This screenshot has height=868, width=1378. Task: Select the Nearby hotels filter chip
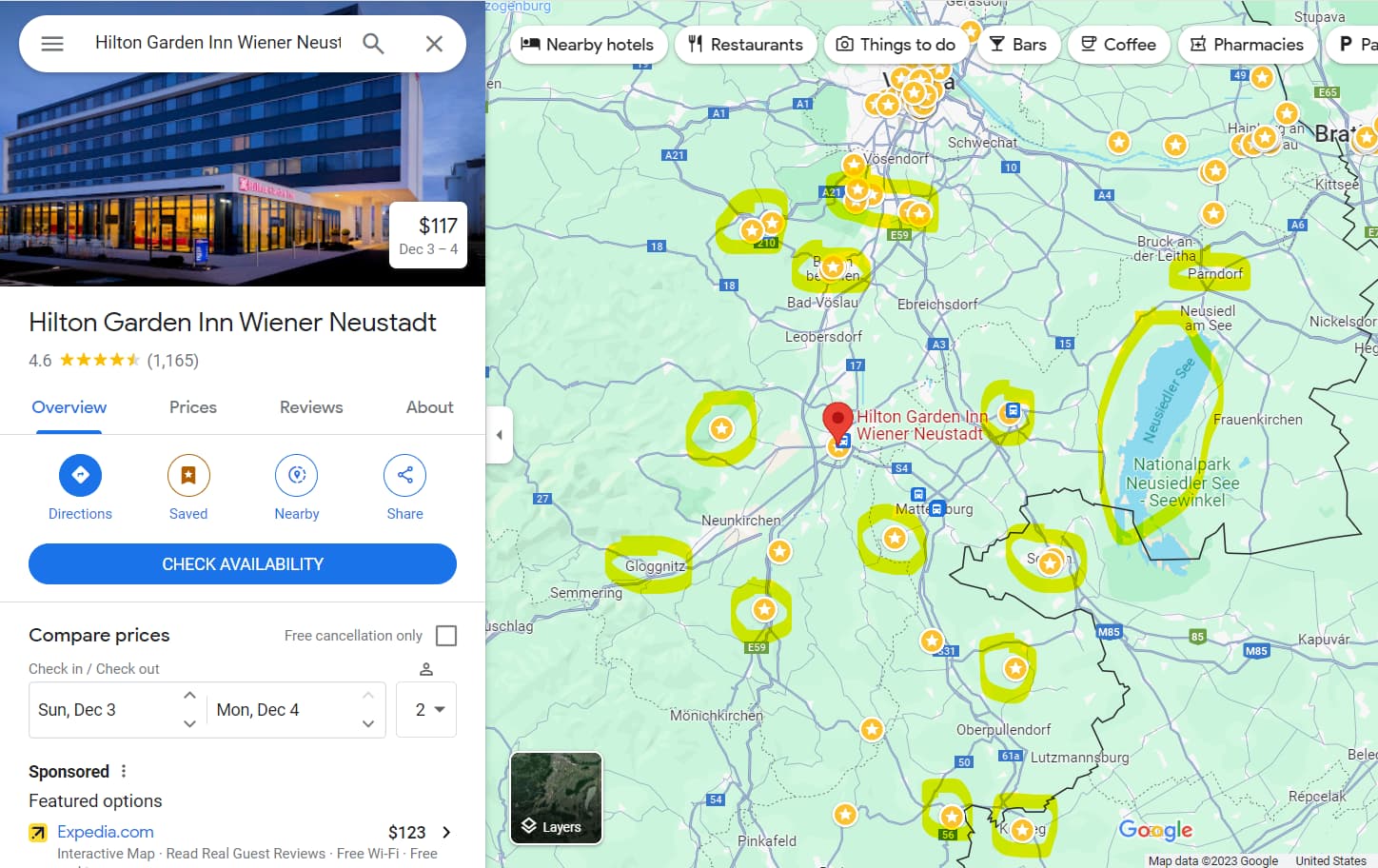587,45
